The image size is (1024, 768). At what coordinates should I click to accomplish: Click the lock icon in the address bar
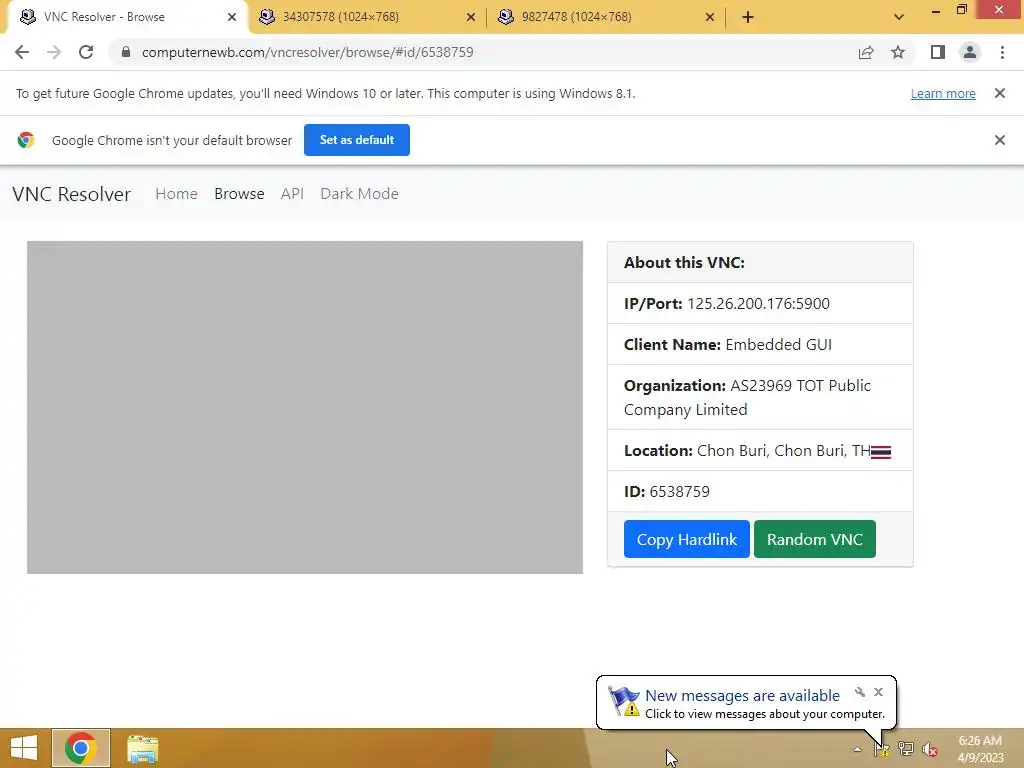tap(126, 52)
